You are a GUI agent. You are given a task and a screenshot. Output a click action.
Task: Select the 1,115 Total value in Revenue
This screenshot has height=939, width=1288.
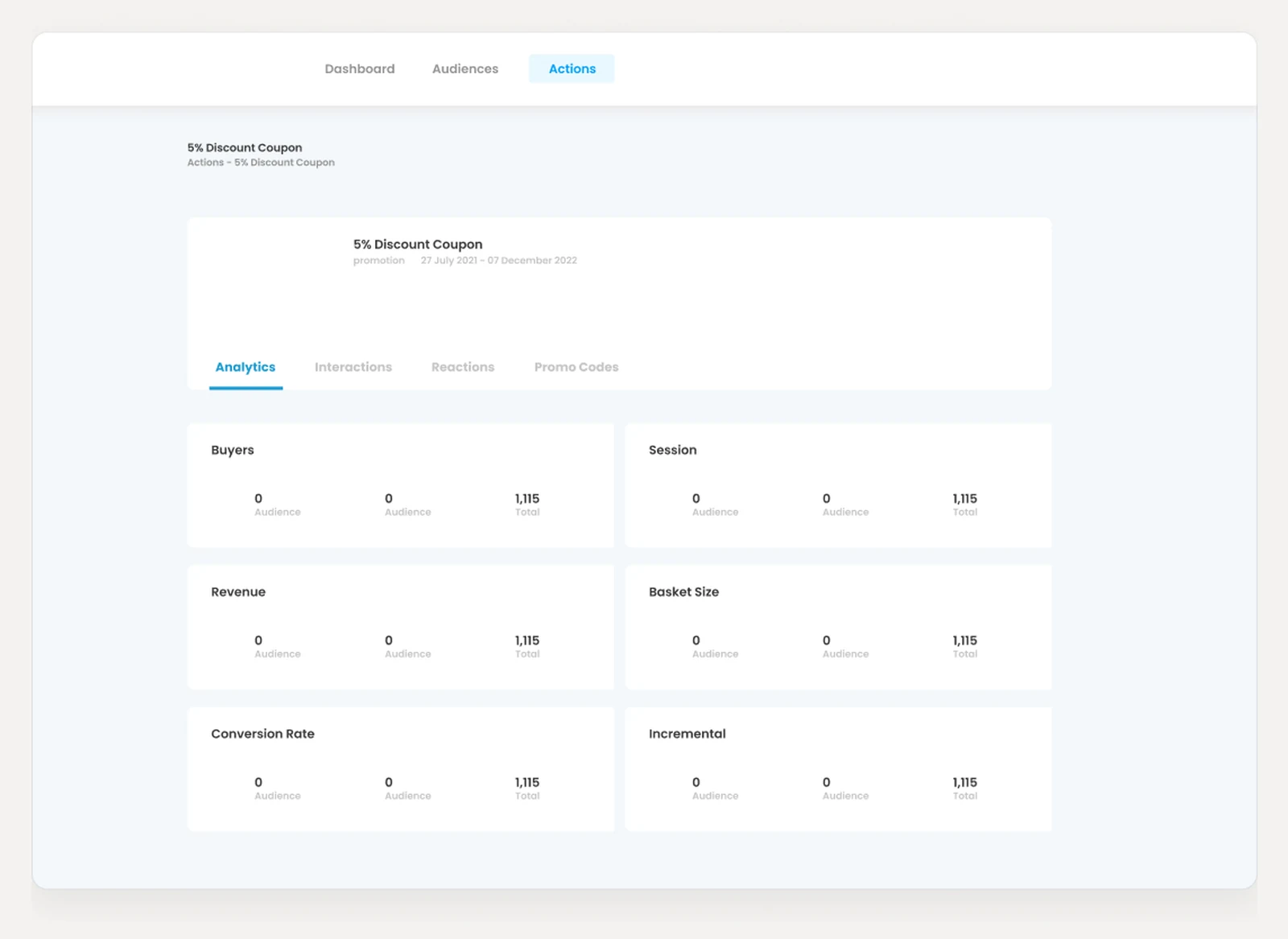(x=527, y=640)
